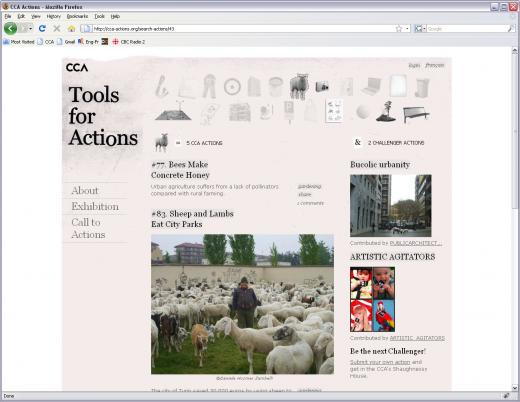
Task: Open action #83 Sheep and Lambs Eat City Parks
Action: (x=192, y=219)
